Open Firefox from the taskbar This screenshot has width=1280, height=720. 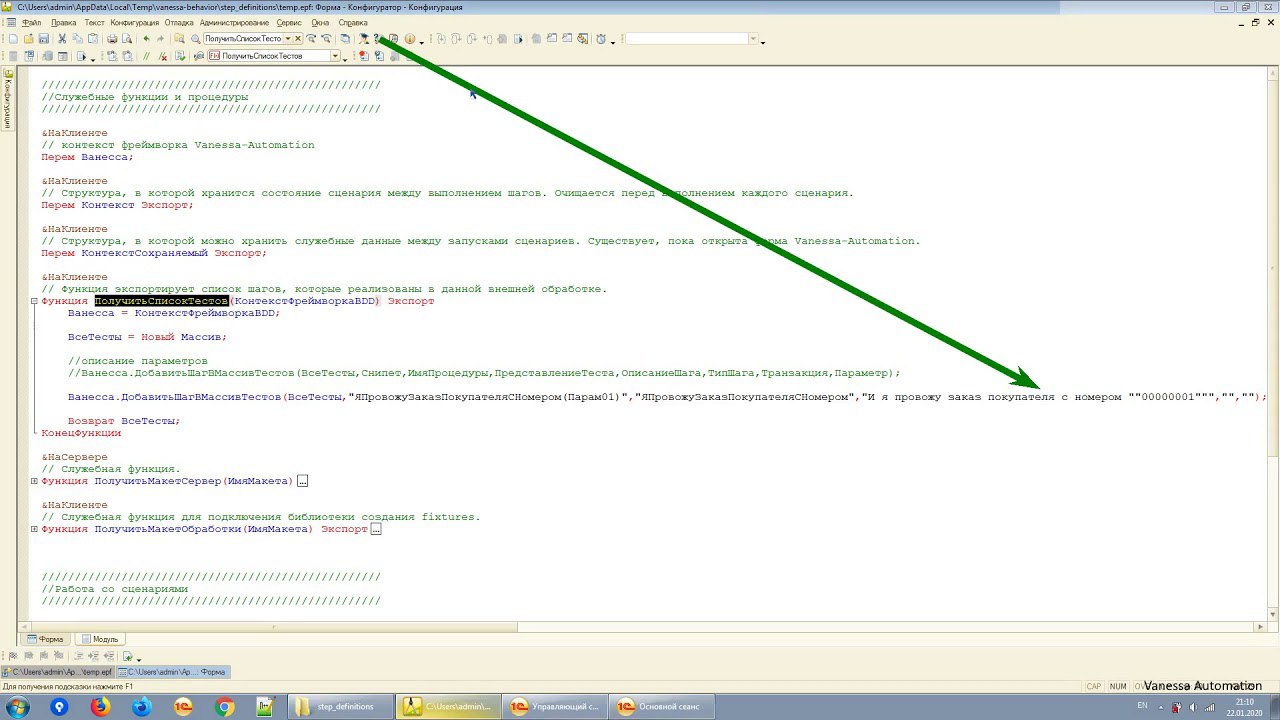pyautogui.click(x=100, y=707)
